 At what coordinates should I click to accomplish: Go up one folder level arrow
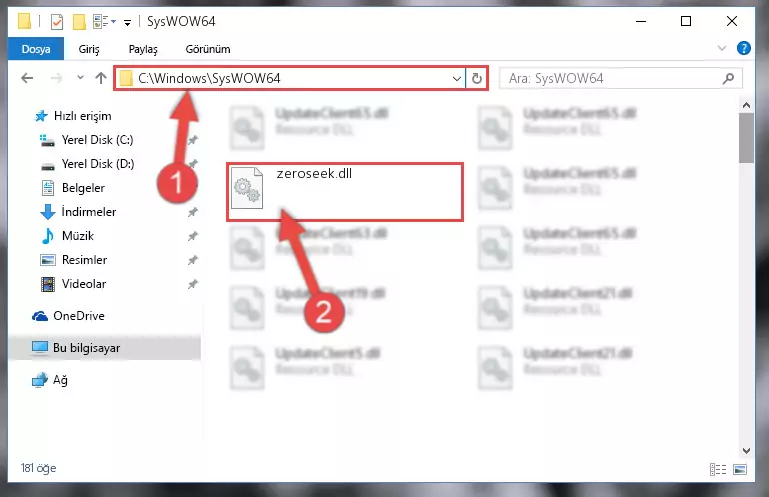coord(101,78)
